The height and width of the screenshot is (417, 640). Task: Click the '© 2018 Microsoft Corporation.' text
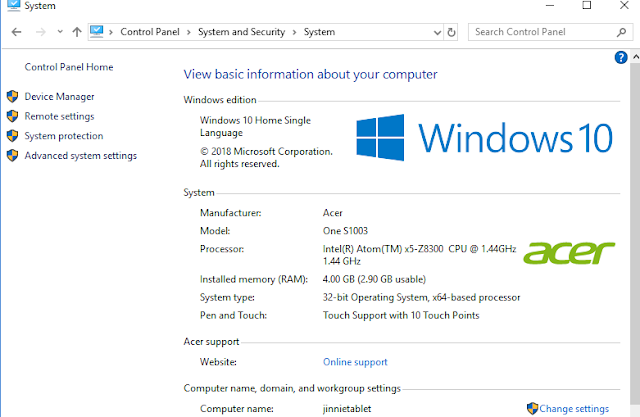(x=266, y=151)
